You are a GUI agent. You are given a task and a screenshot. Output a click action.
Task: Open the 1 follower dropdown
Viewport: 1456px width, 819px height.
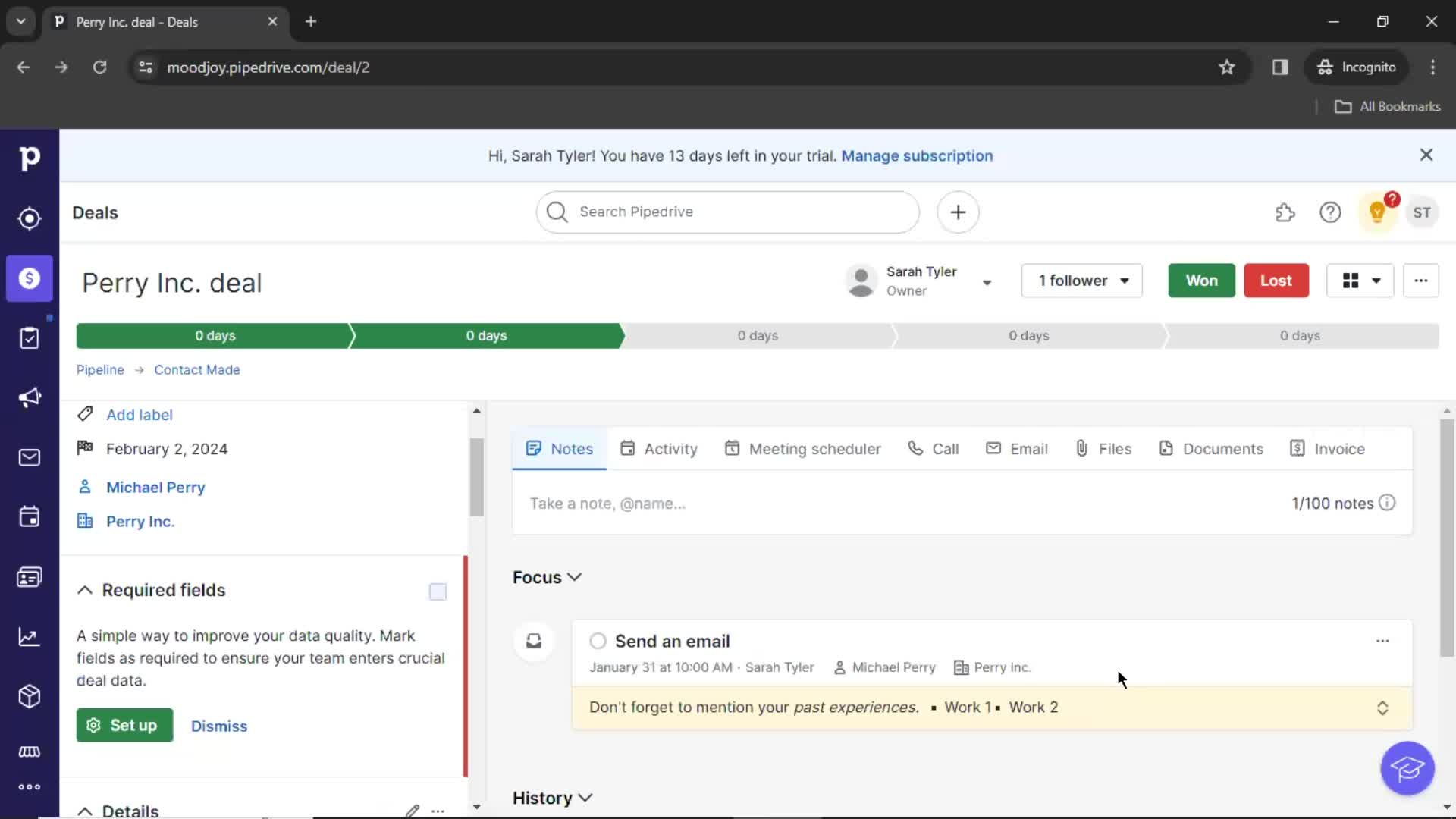point(1081,281)
